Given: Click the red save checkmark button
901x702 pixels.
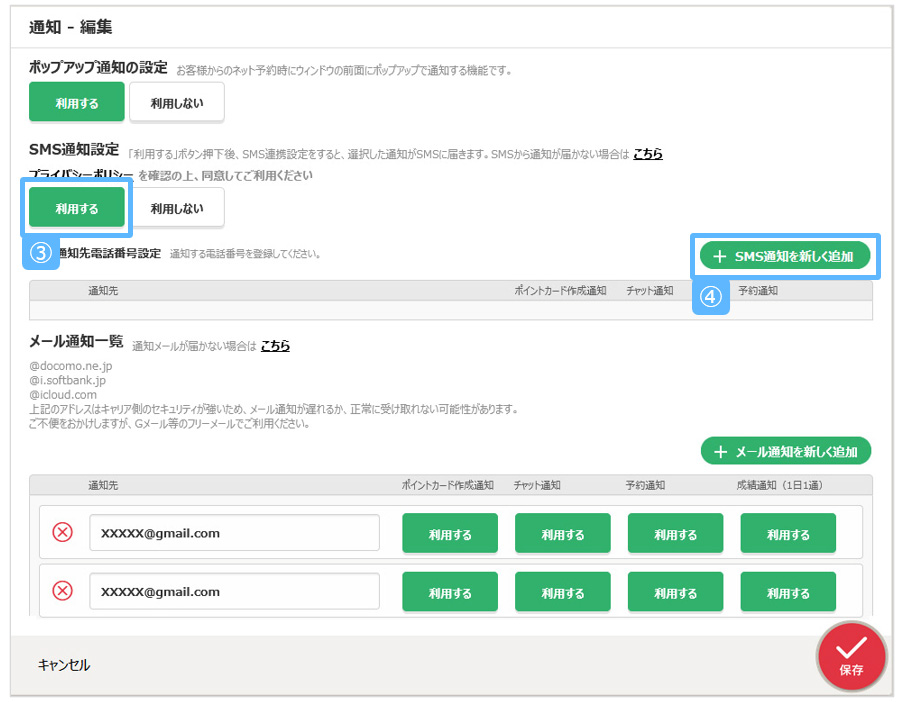Looking at the screenshot, I should (x=851, y=657).
